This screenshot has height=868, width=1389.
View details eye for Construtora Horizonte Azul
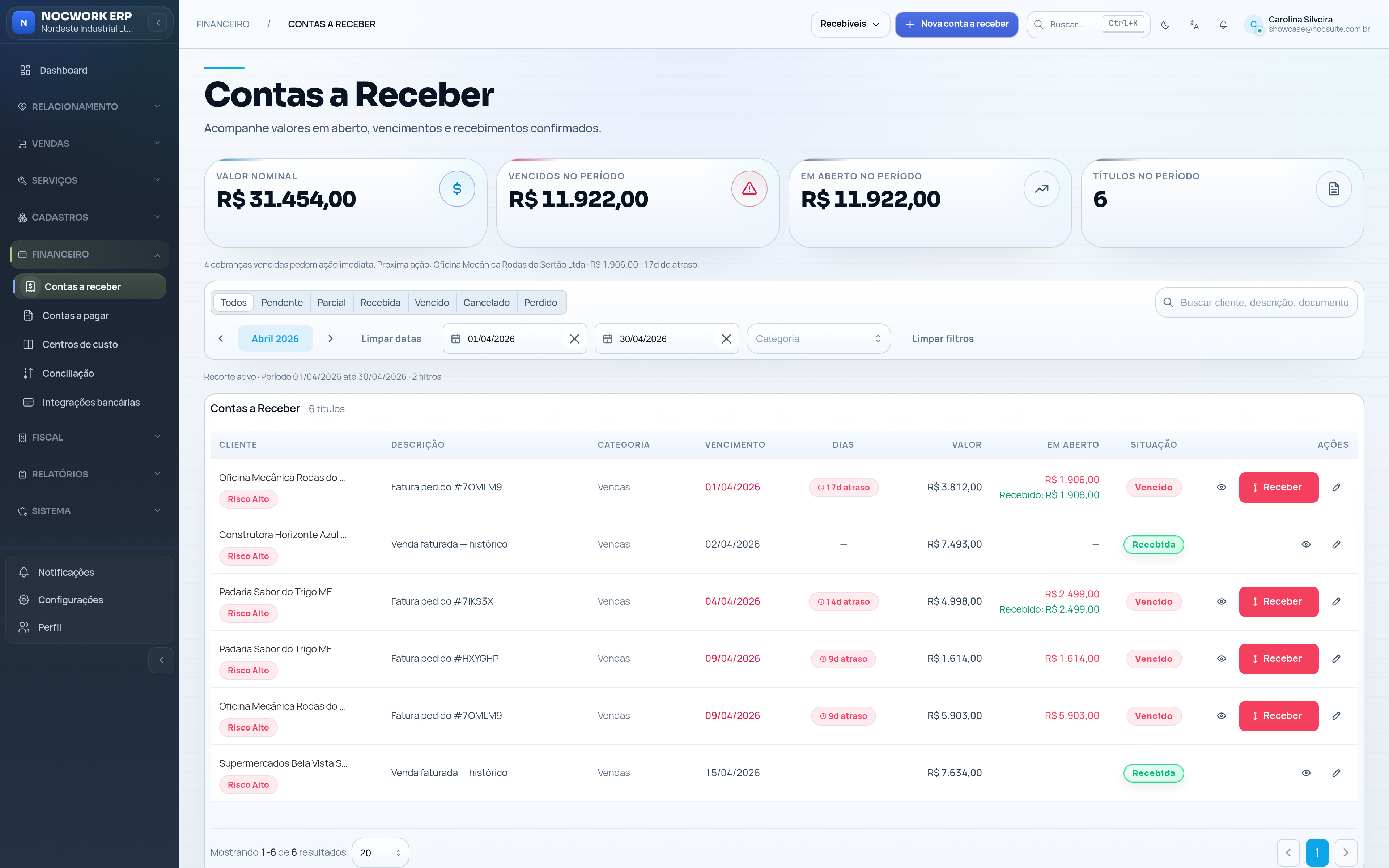tap(1306, 544)
